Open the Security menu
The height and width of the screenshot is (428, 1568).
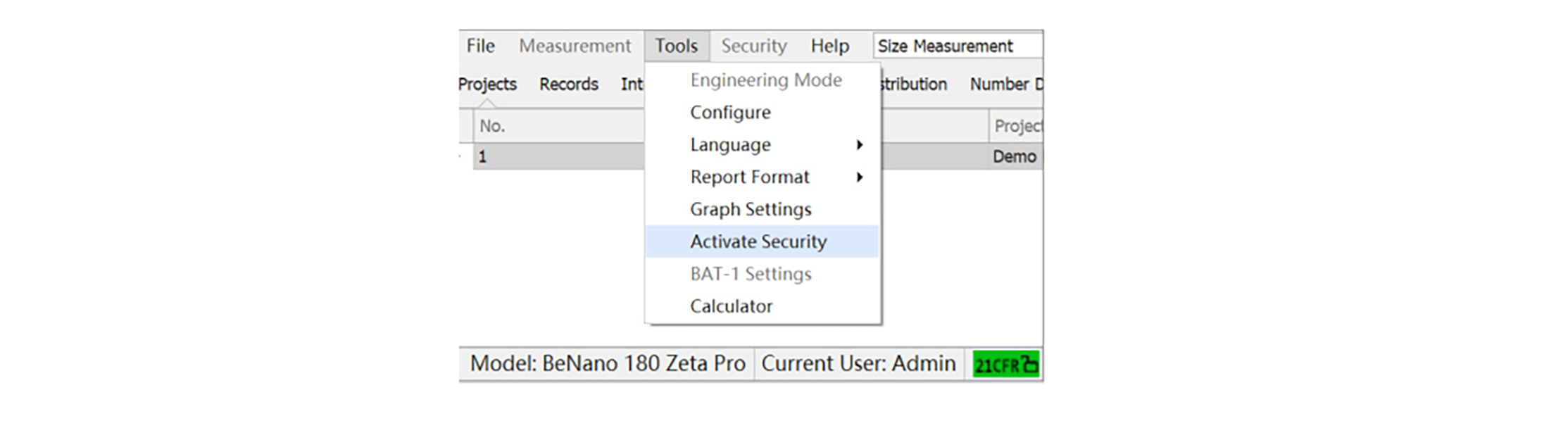coord(753,46)
